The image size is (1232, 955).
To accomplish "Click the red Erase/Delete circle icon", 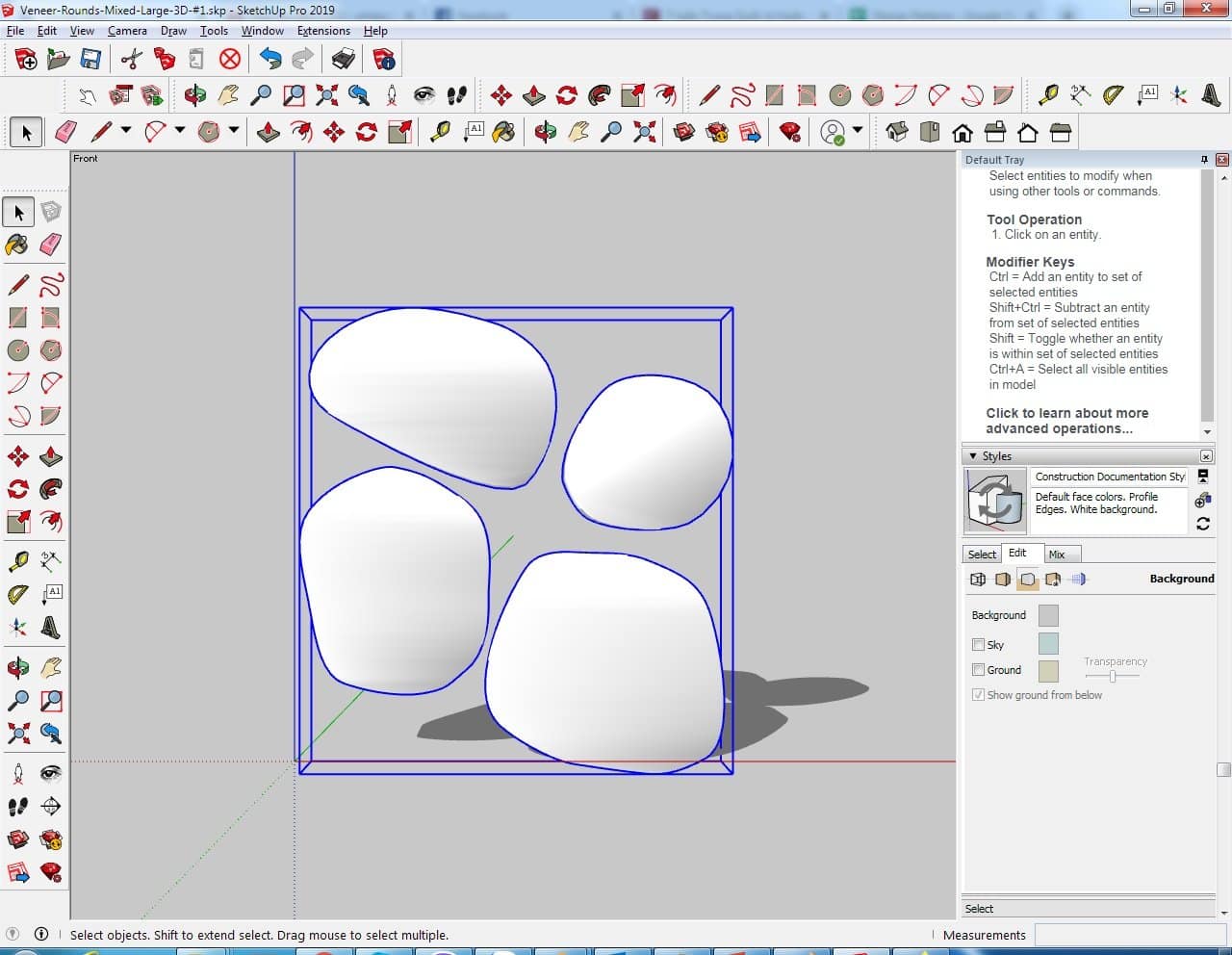I will click(229, 60).
